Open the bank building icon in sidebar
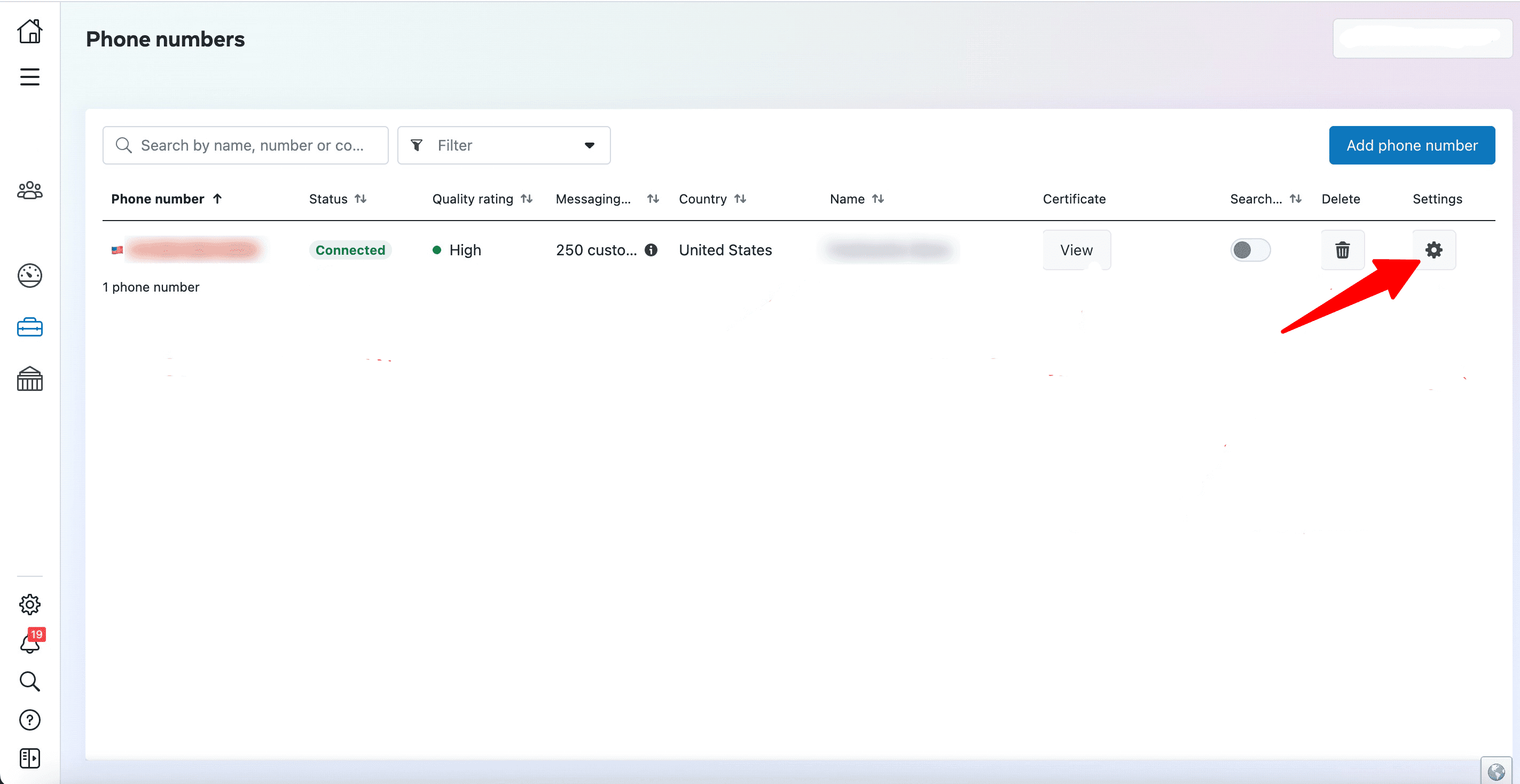The image size is (1520, 784). (29, 379)
